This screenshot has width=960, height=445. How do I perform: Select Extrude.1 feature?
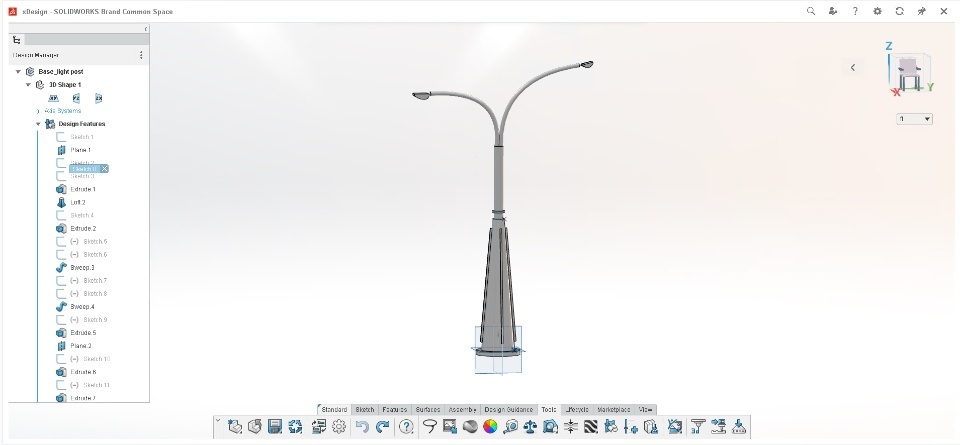(83, 189)
